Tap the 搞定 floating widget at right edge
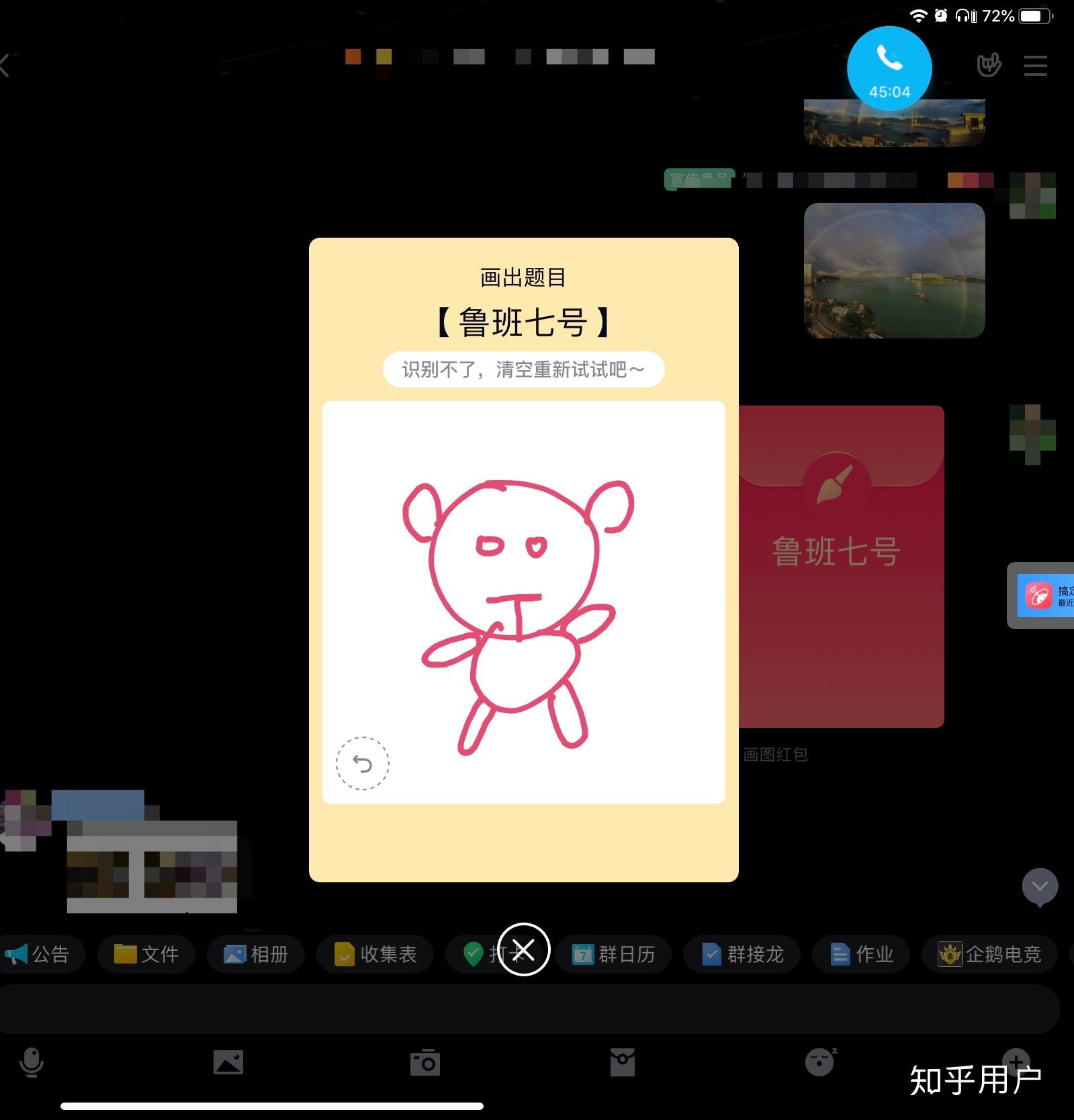The width and height of the screenshot is (1074, 1120). (x=1041, y=595)
